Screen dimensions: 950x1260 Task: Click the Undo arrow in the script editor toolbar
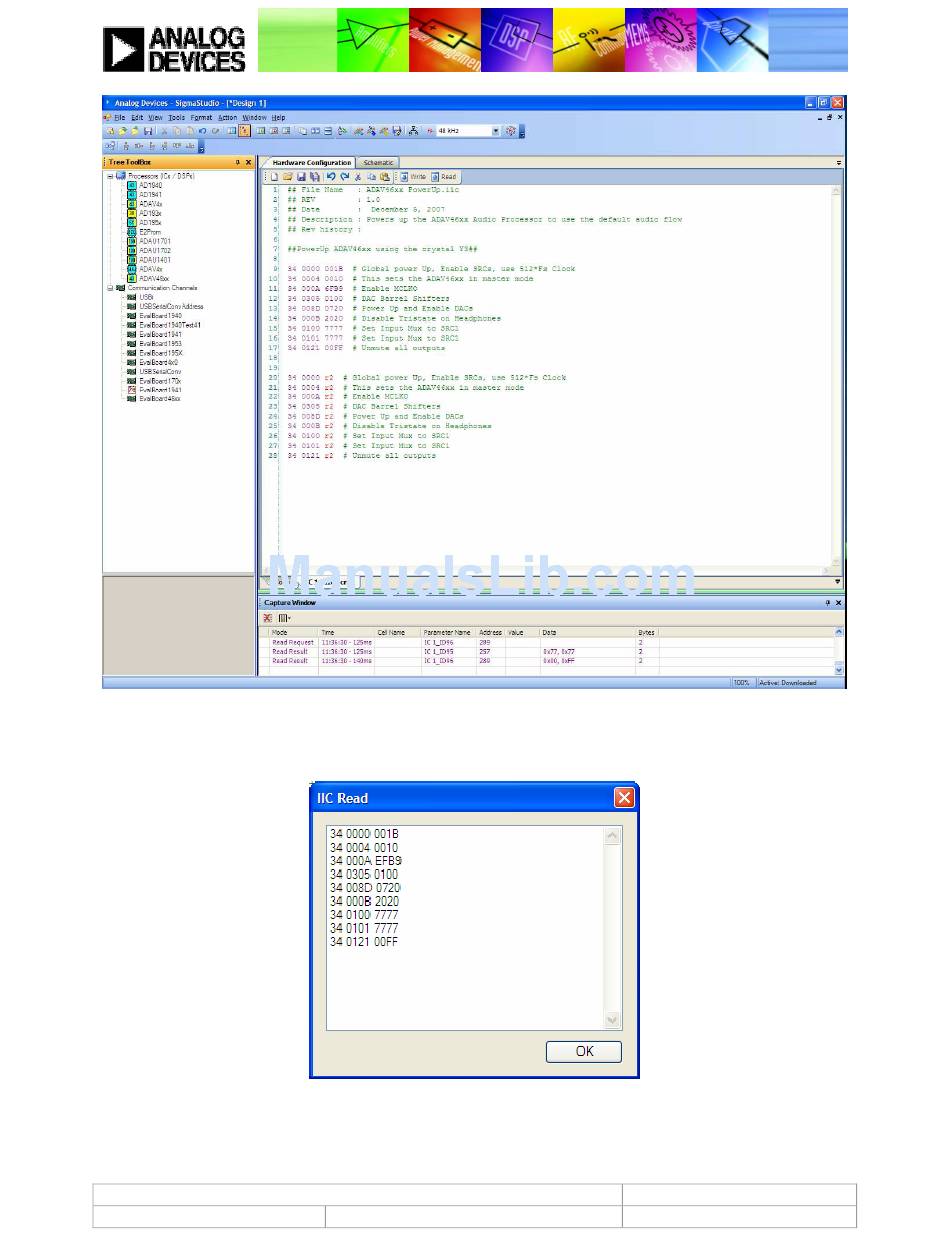331,177
